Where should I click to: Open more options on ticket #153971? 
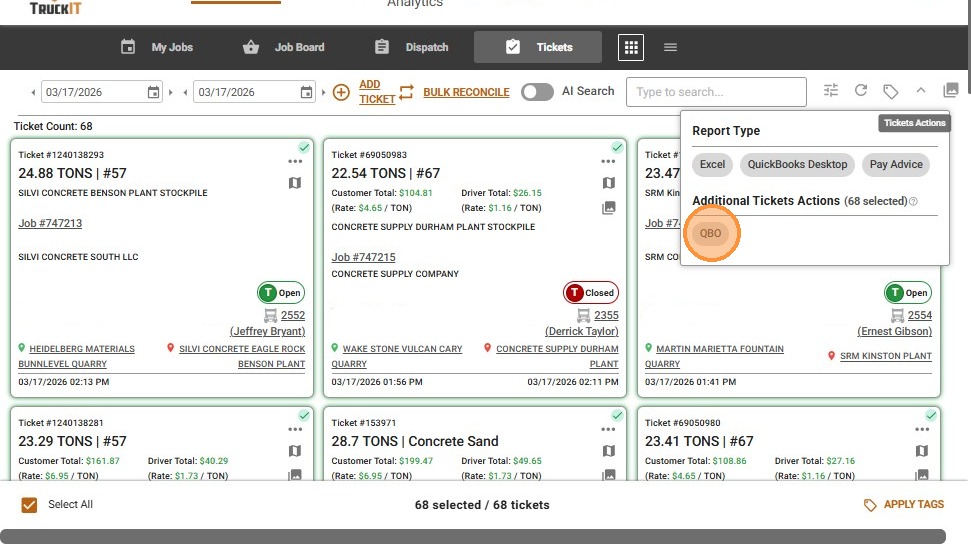[x=608, y=429]
